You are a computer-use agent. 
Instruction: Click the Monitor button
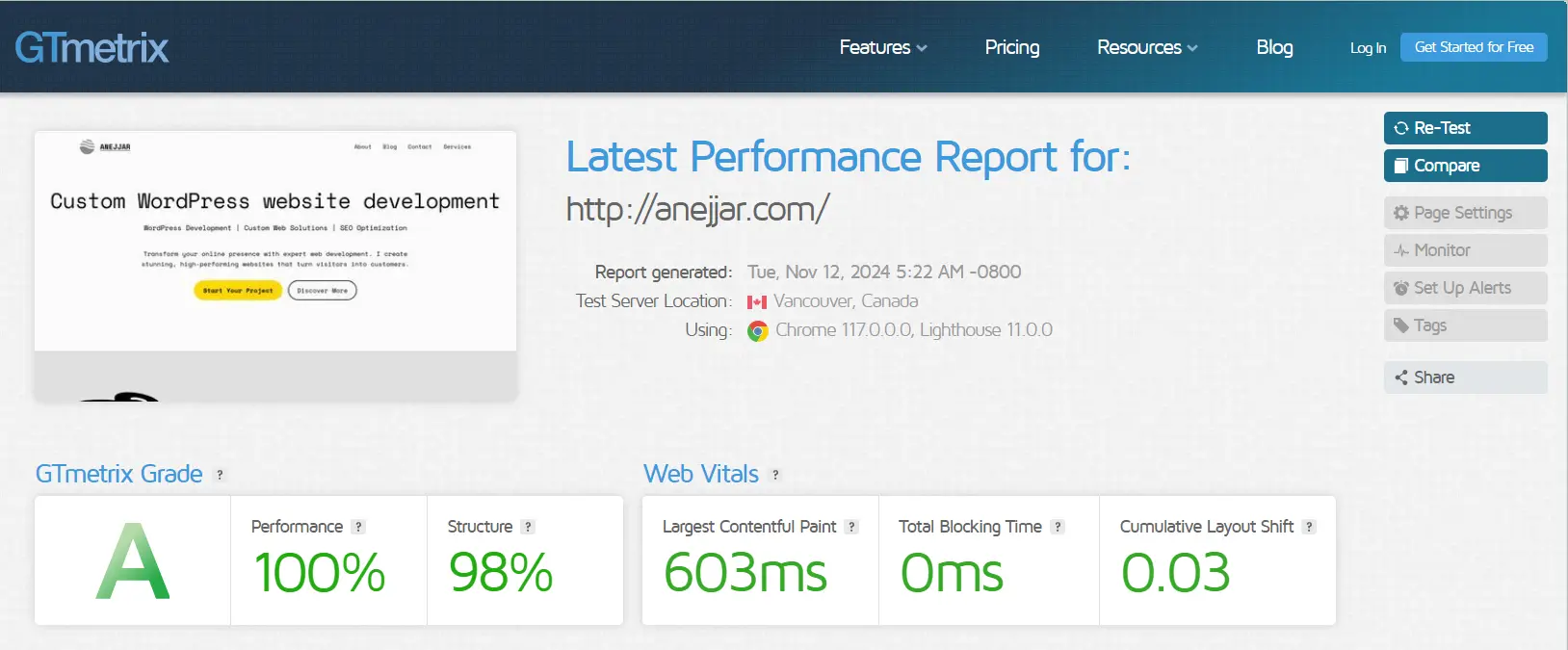tap(1465, 250)
